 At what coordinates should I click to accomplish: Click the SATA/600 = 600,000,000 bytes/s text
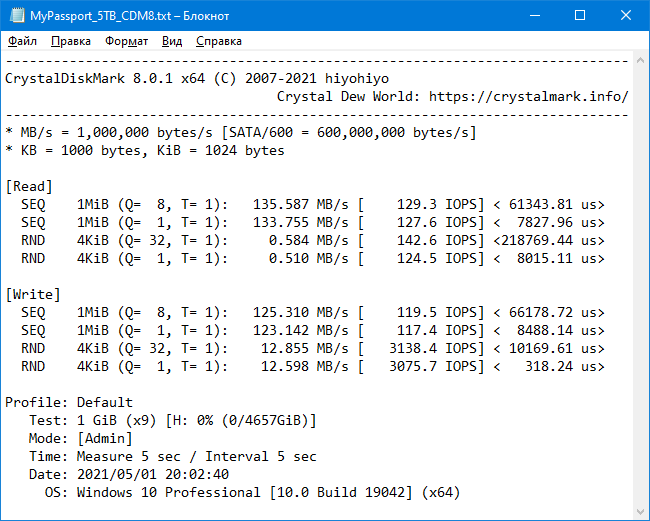349,133
